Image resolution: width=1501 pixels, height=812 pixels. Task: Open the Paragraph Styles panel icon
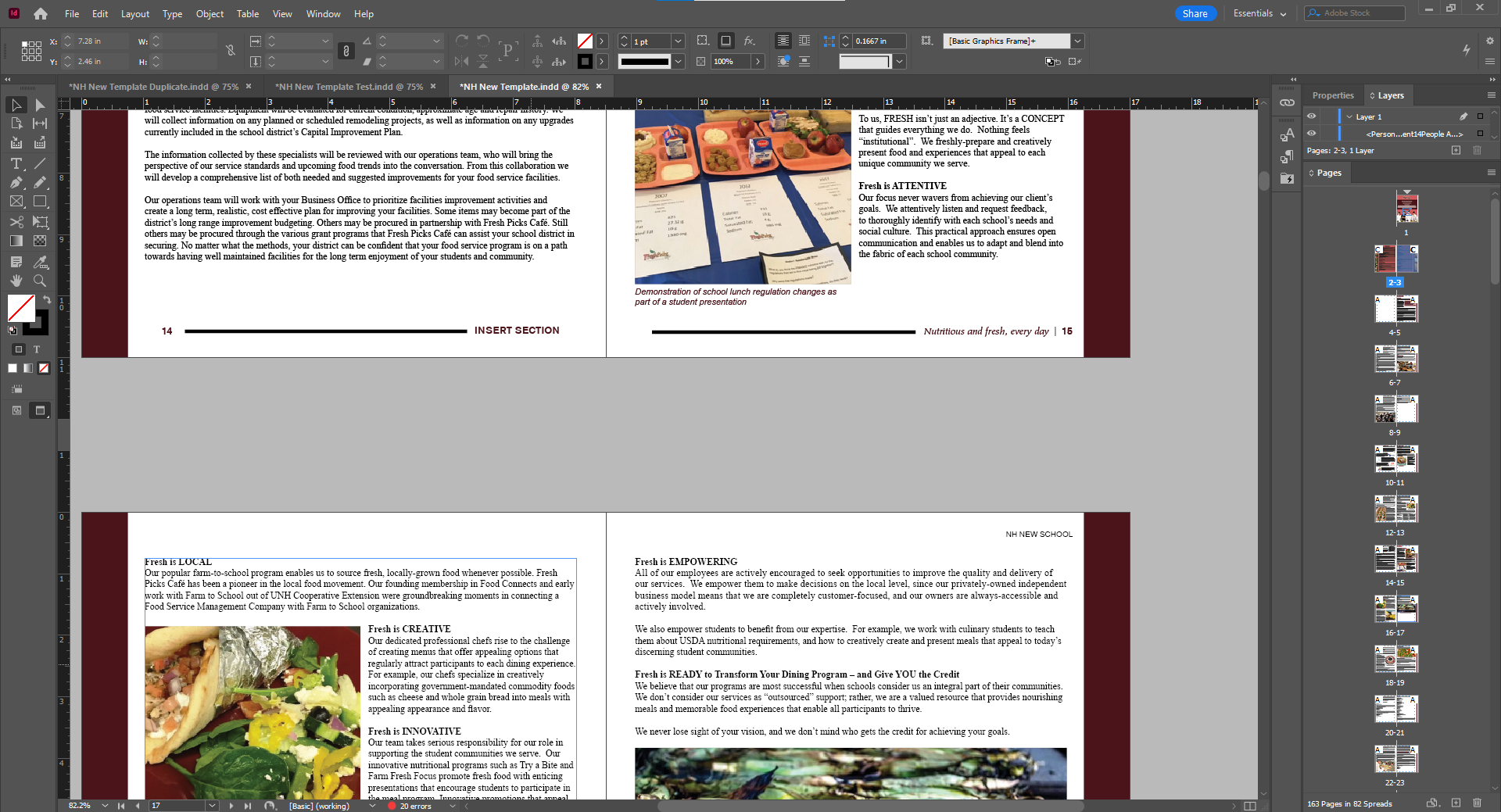point(1287,157)
